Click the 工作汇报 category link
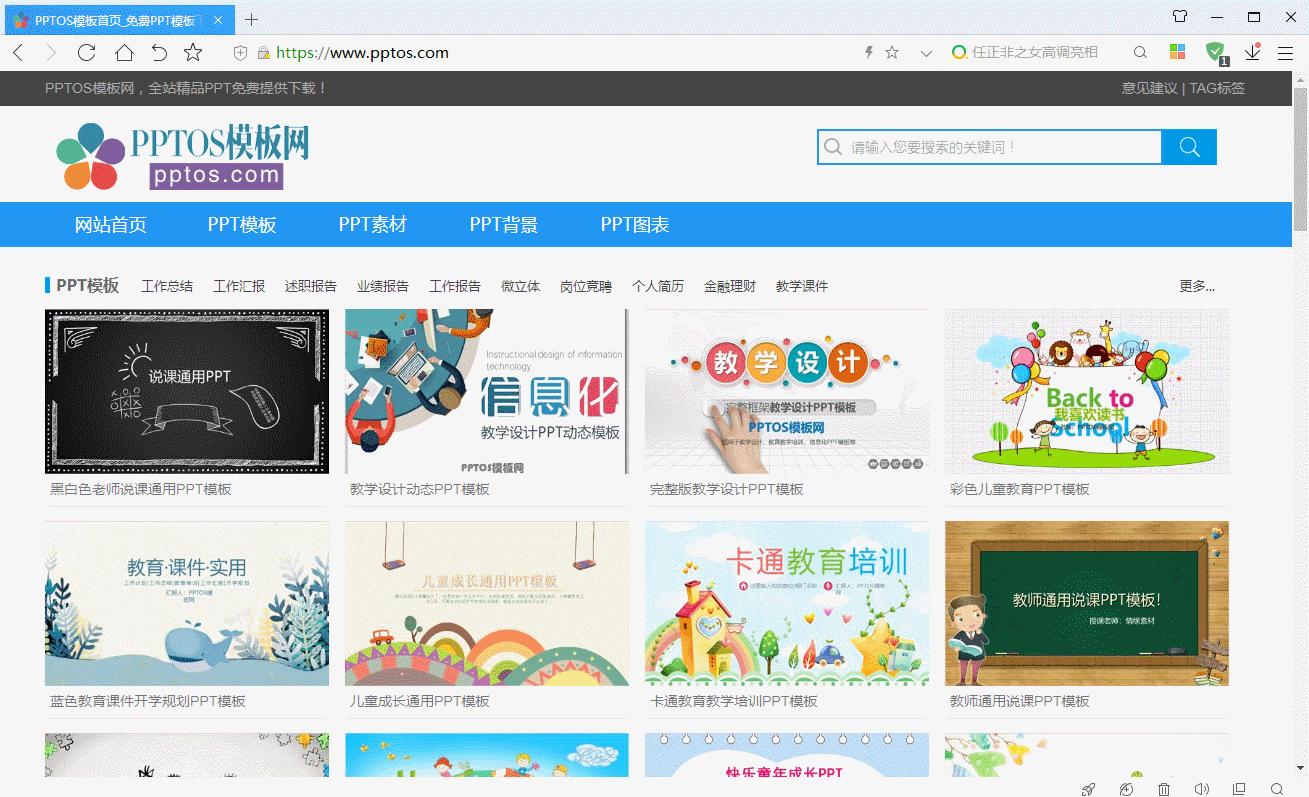 [239, 286]
